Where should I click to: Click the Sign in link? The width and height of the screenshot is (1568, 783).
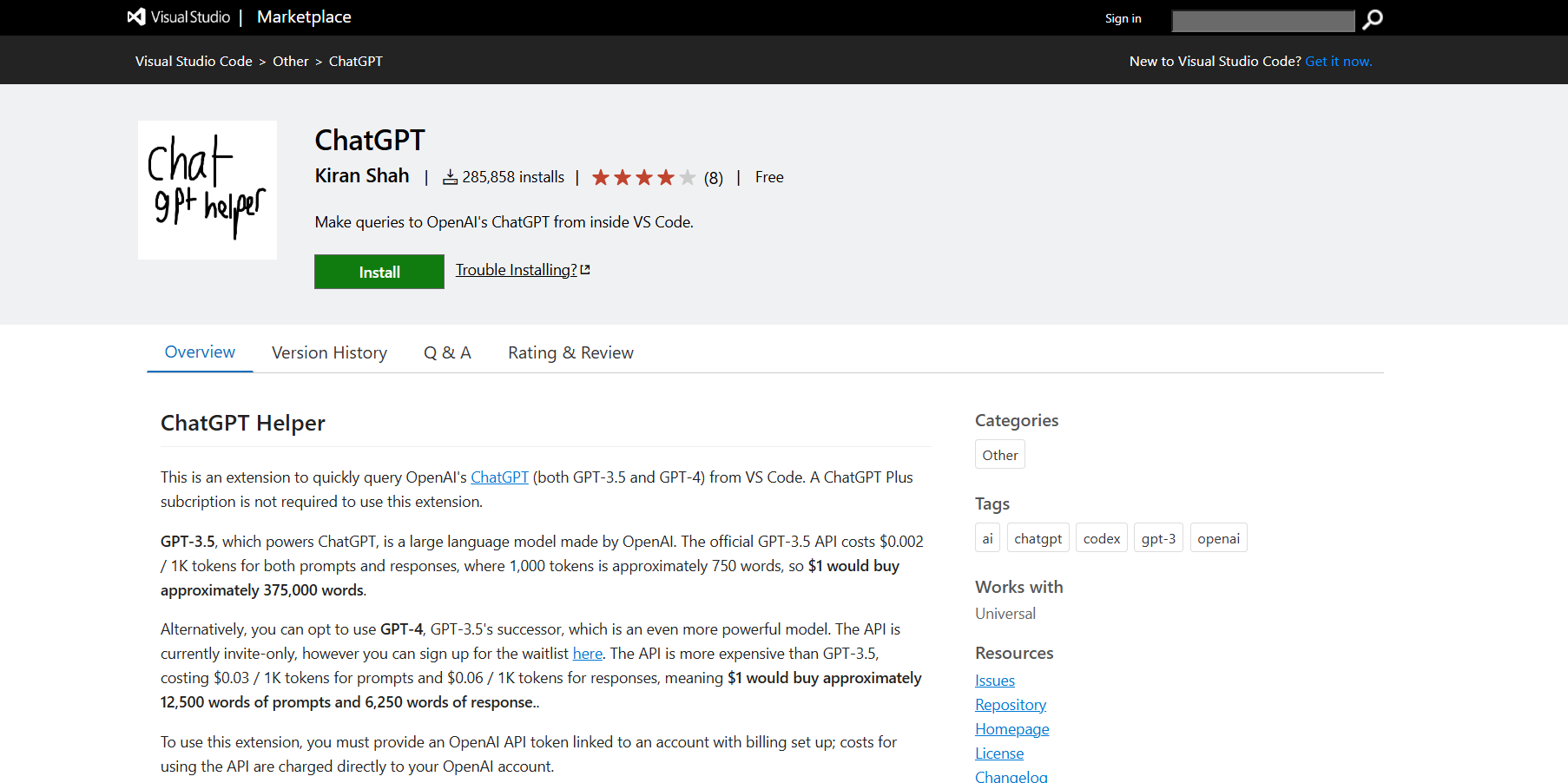[1123, 18]
